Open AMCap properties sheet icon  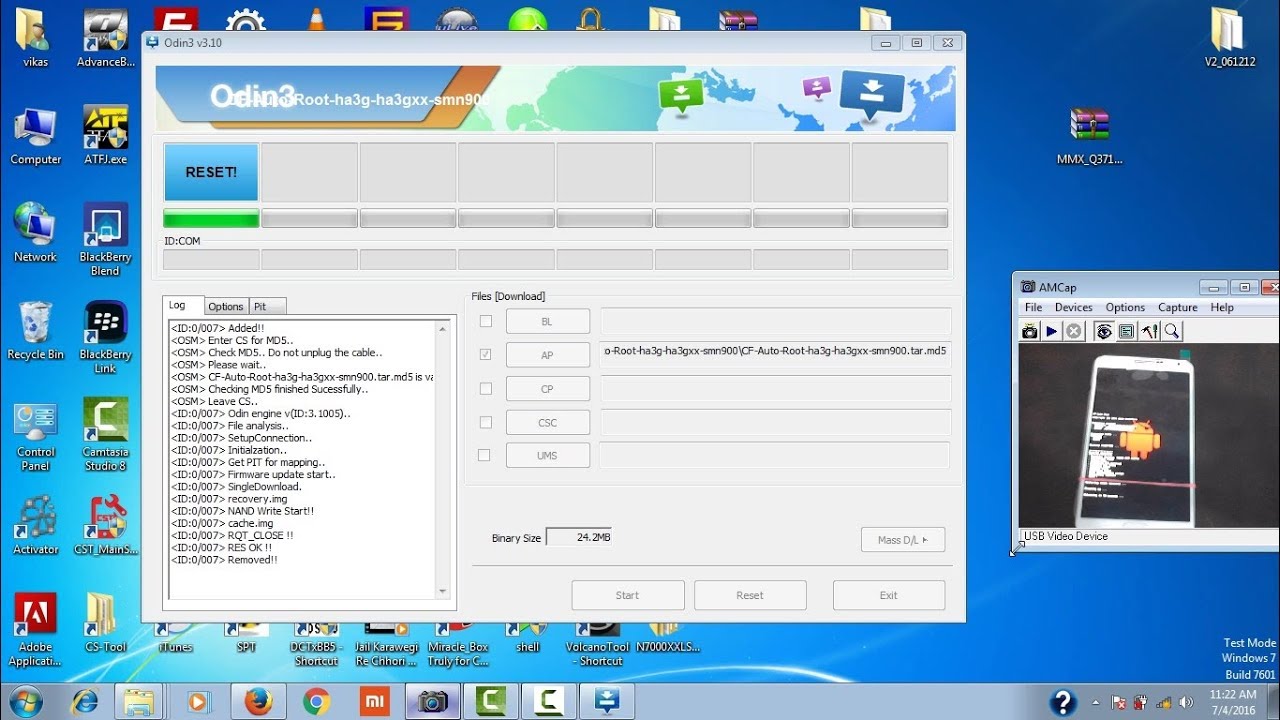[x=1126, y=331]
